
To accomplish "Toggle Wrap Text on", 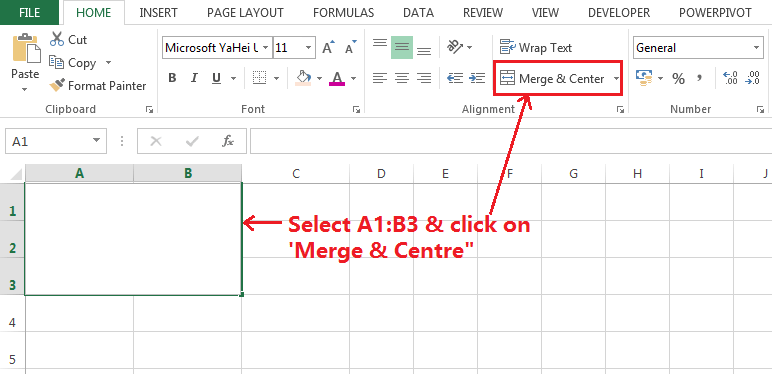I will pyautogui.click(x=536, y=48).
